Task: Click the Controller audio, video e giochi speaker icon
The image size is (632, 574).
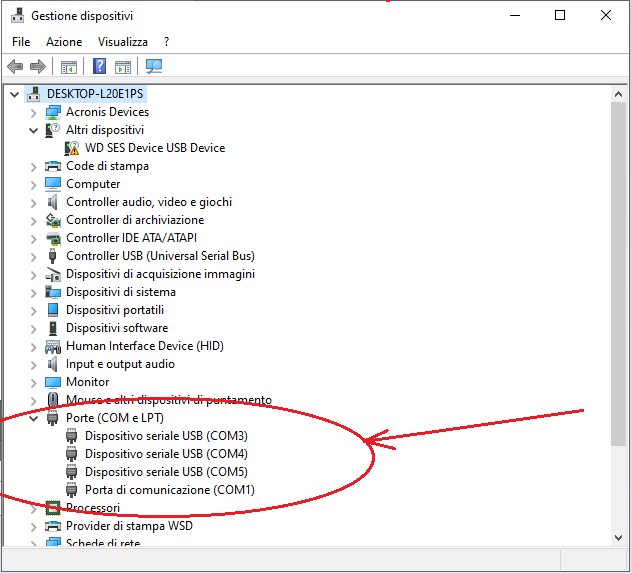Action: (52, 202)
